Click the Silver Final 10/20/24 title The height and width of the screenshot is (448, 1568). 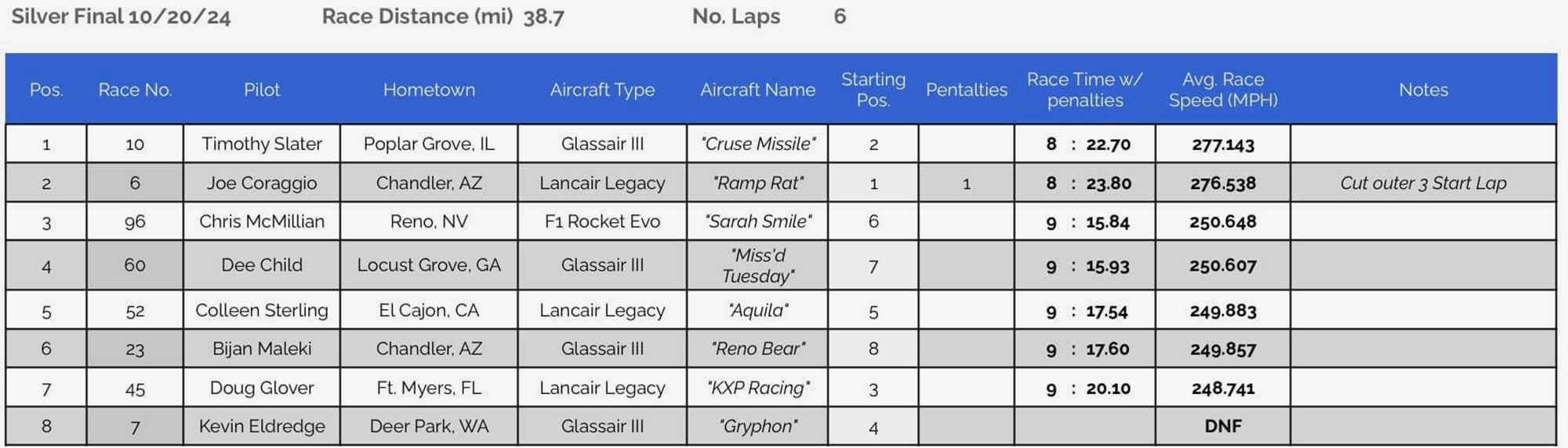121,16
